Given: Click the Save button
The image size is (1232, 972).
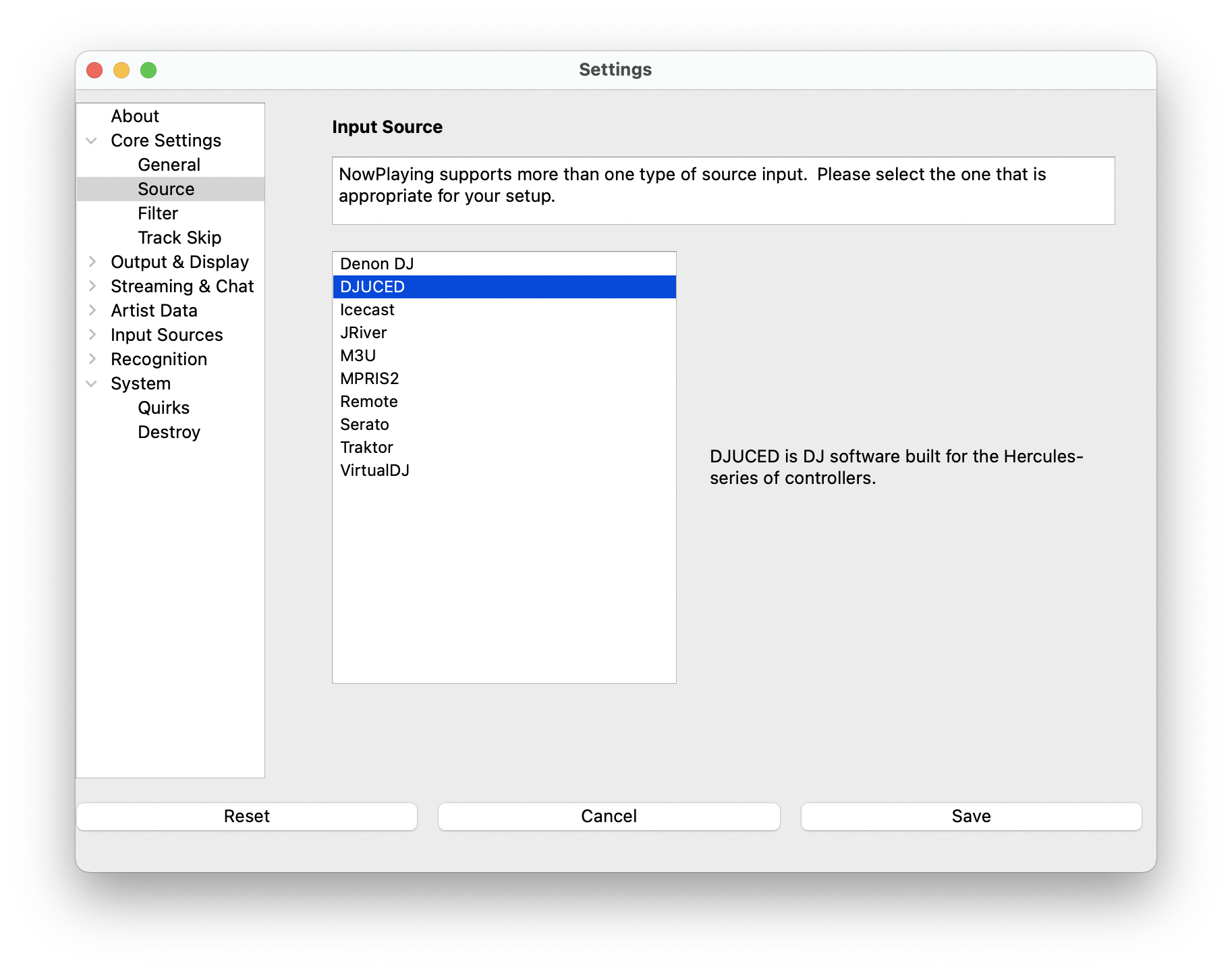Looking at the screenshot, I should pos(971,816).
